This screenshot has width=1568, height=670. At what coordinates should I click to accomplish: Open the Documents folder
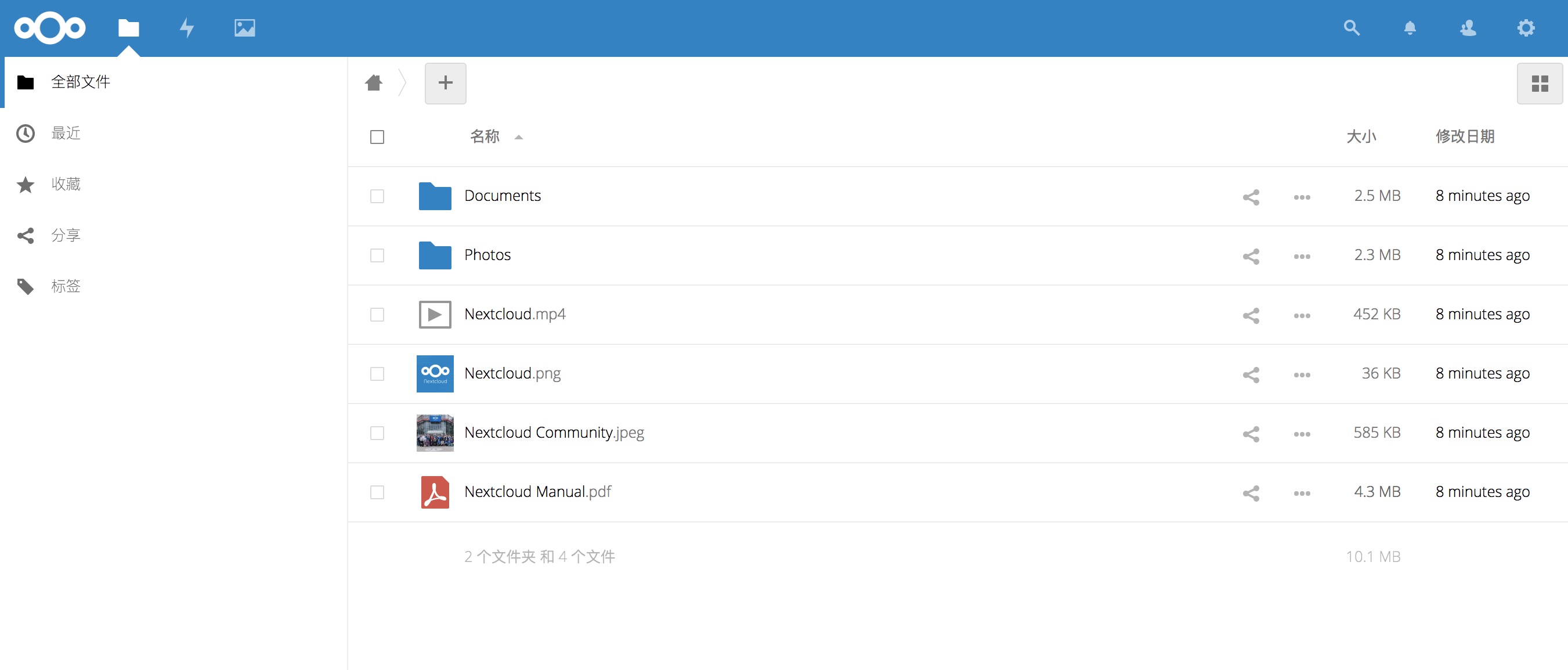[x=503, y=196]
